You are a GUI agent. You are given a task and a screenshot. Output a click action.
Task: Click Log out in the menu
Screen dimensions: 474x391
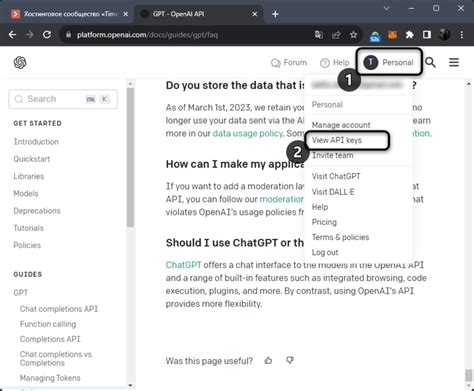tap(325, 252)
